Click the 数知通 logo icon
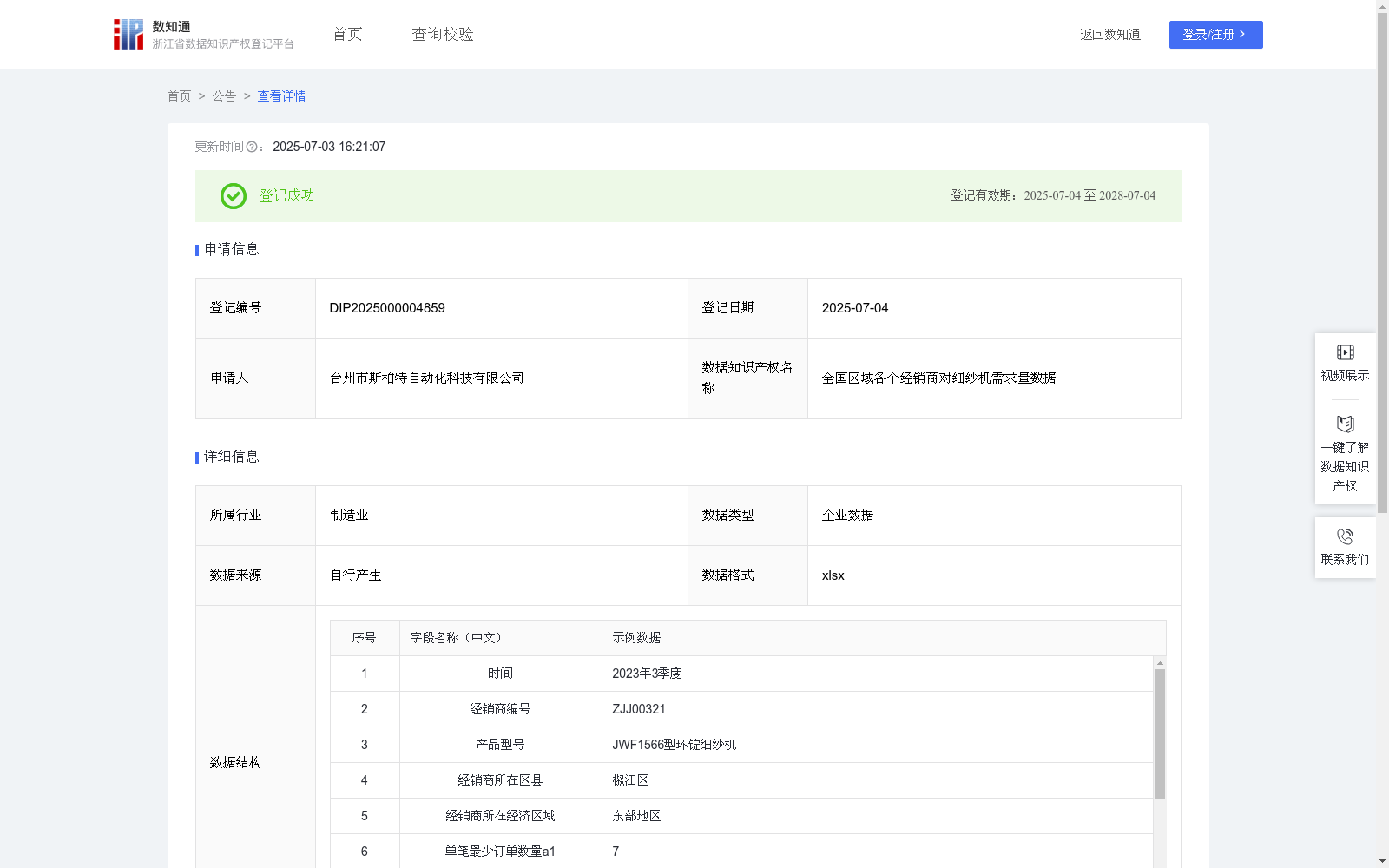This screenshot has height=868, width=1389. pyautogui.click(x=128, y=34)
